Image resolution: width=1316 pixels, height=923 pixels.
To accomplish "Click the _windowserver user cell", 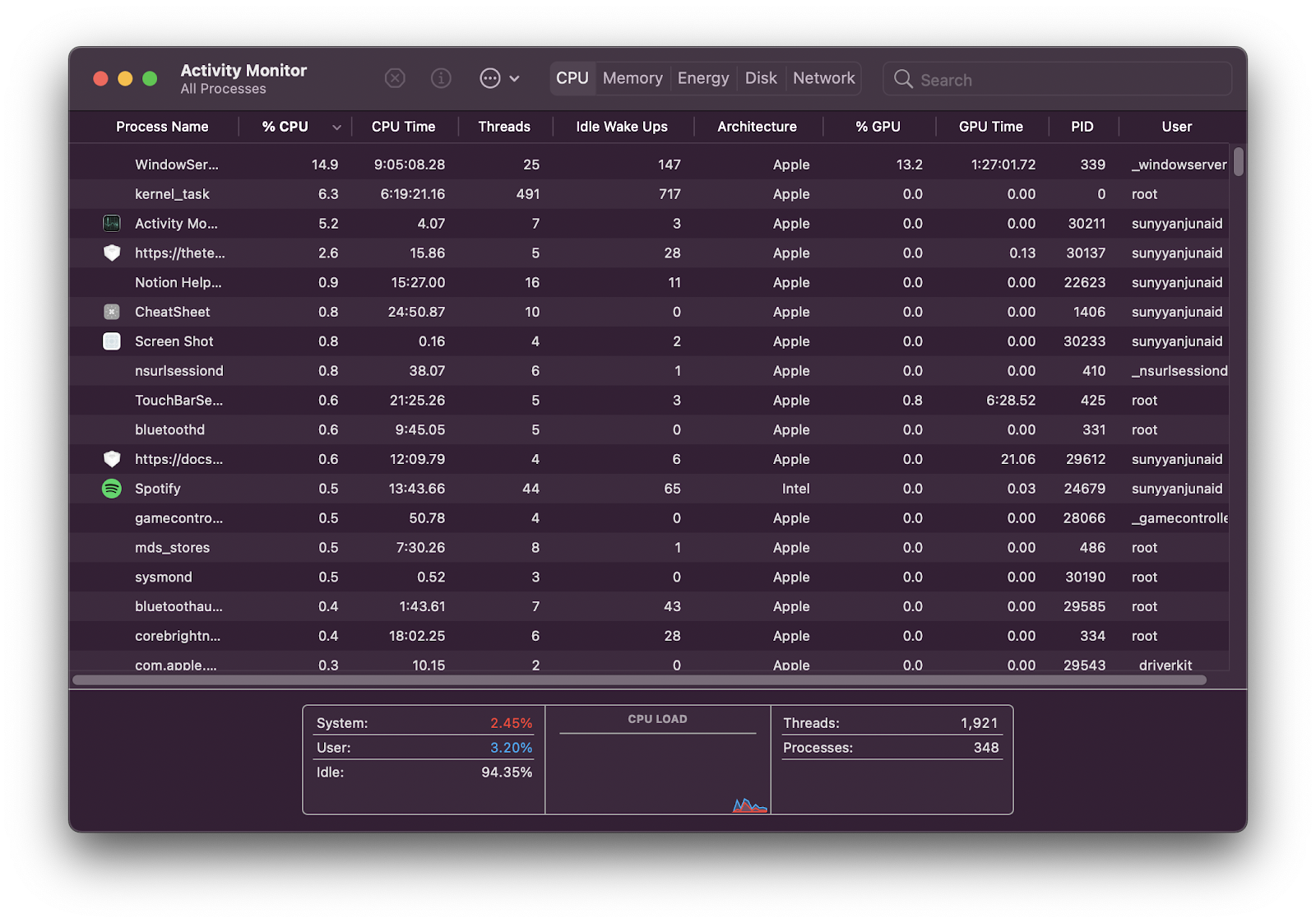I will tap(1179, 165).
